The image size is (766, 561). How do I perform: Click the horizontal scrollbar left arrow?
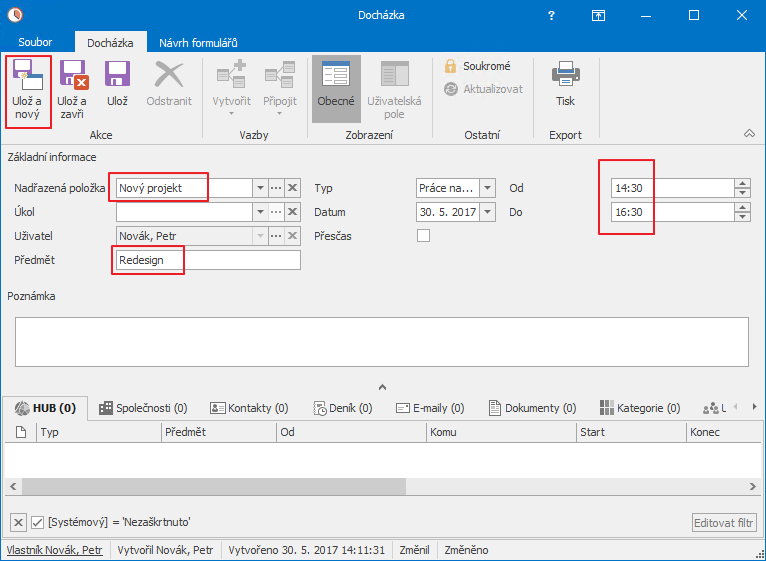point(13,486)
